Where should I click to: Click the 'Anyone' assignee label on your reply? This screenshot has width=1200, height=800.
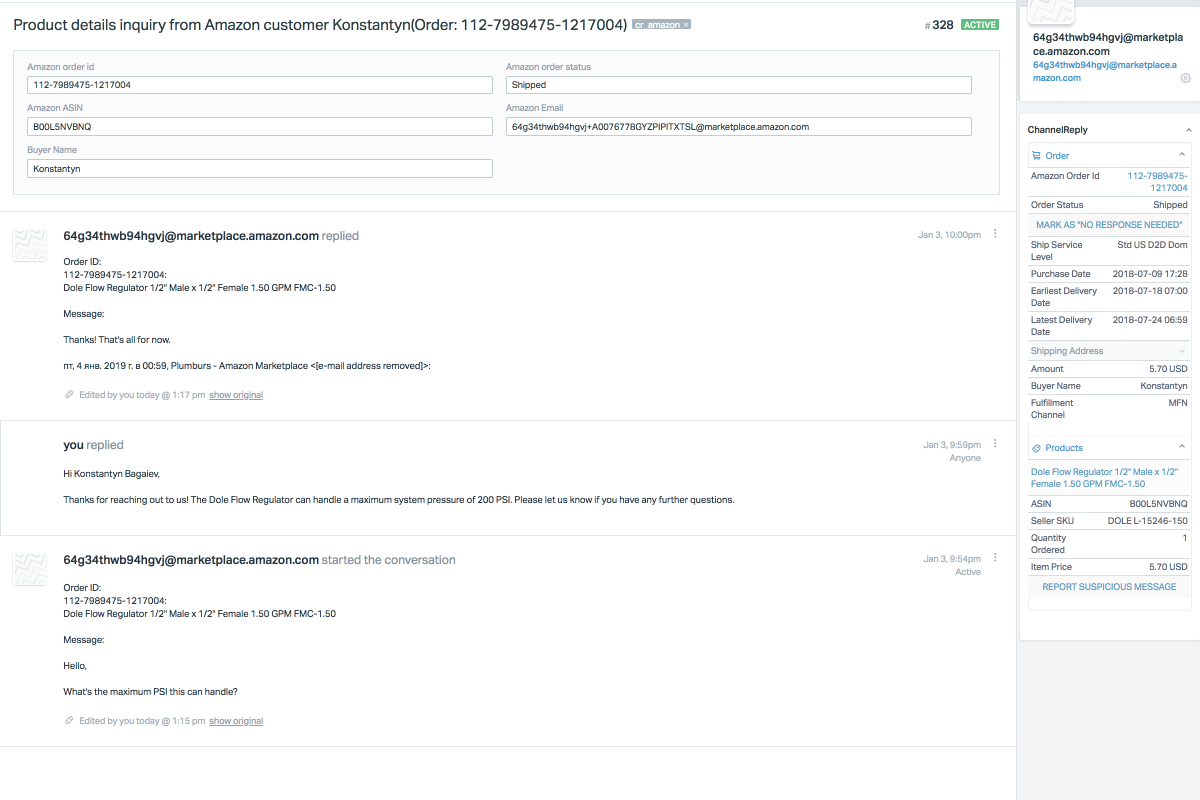pos(966,458)
